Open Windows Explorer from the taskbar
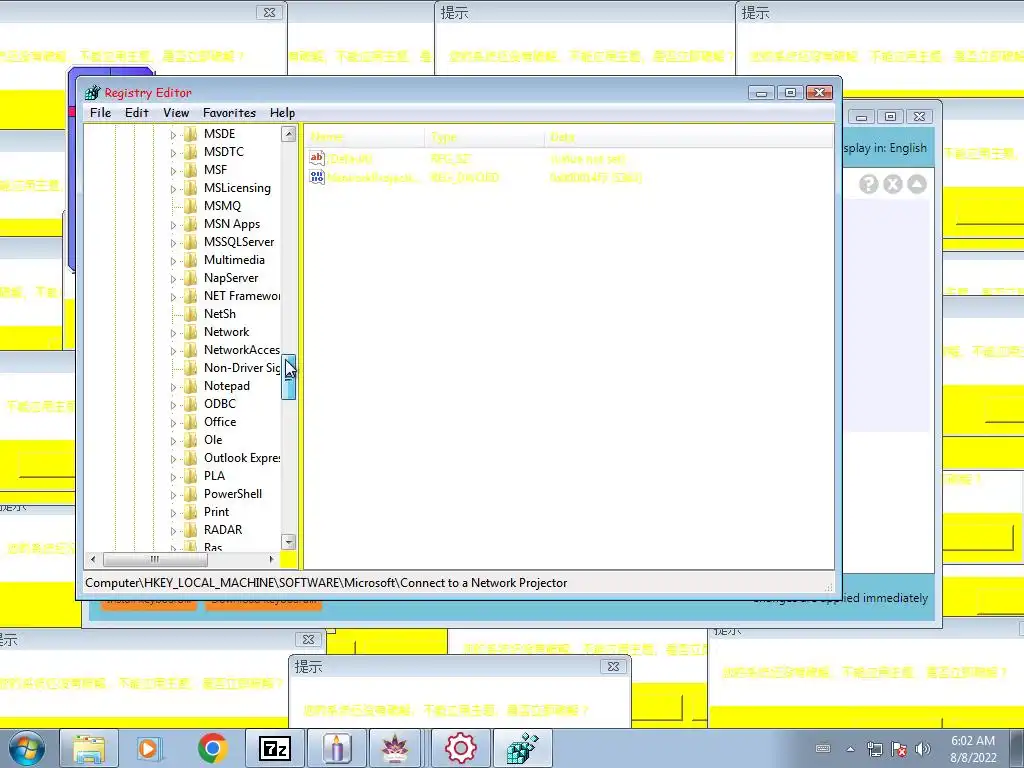This screenshot has width=1024, height=768. (89, 748)
